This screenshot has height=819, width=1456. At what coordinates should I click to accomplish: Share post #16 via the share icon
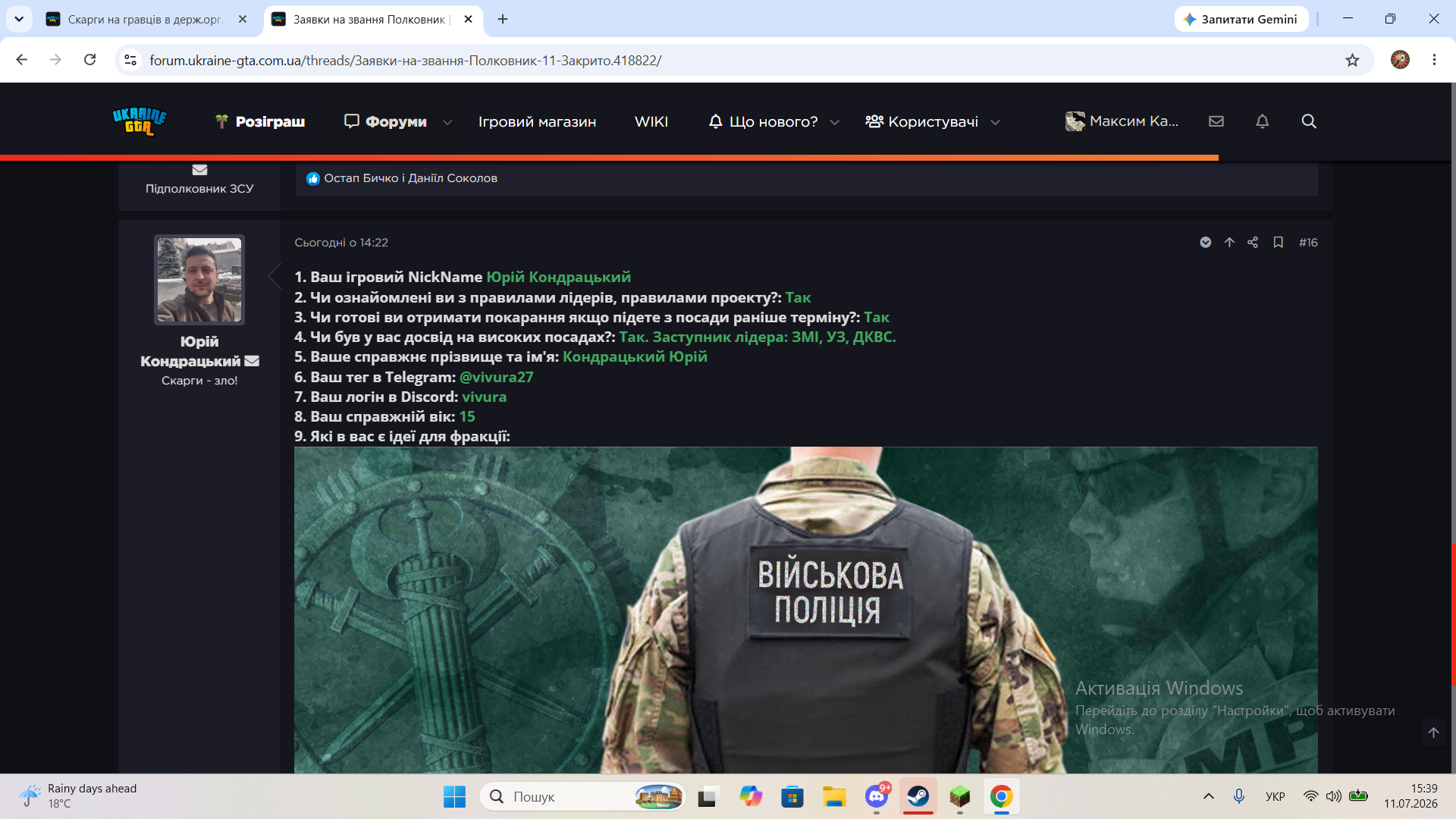tap(1253, 243)
